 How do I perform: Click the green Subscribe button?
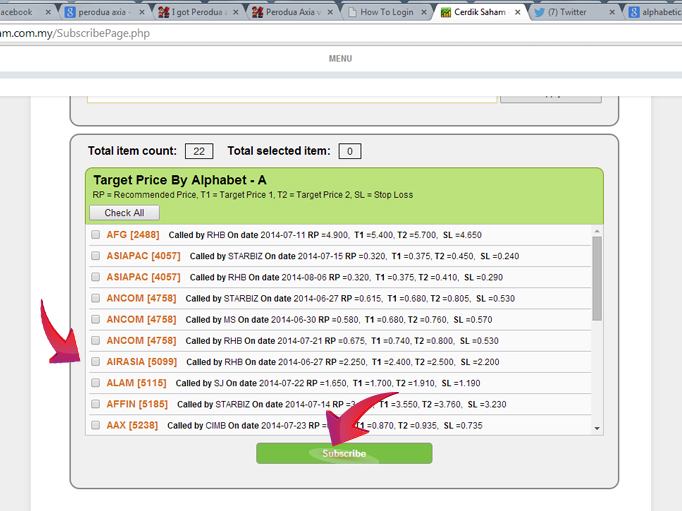click(x=344, y=453)
